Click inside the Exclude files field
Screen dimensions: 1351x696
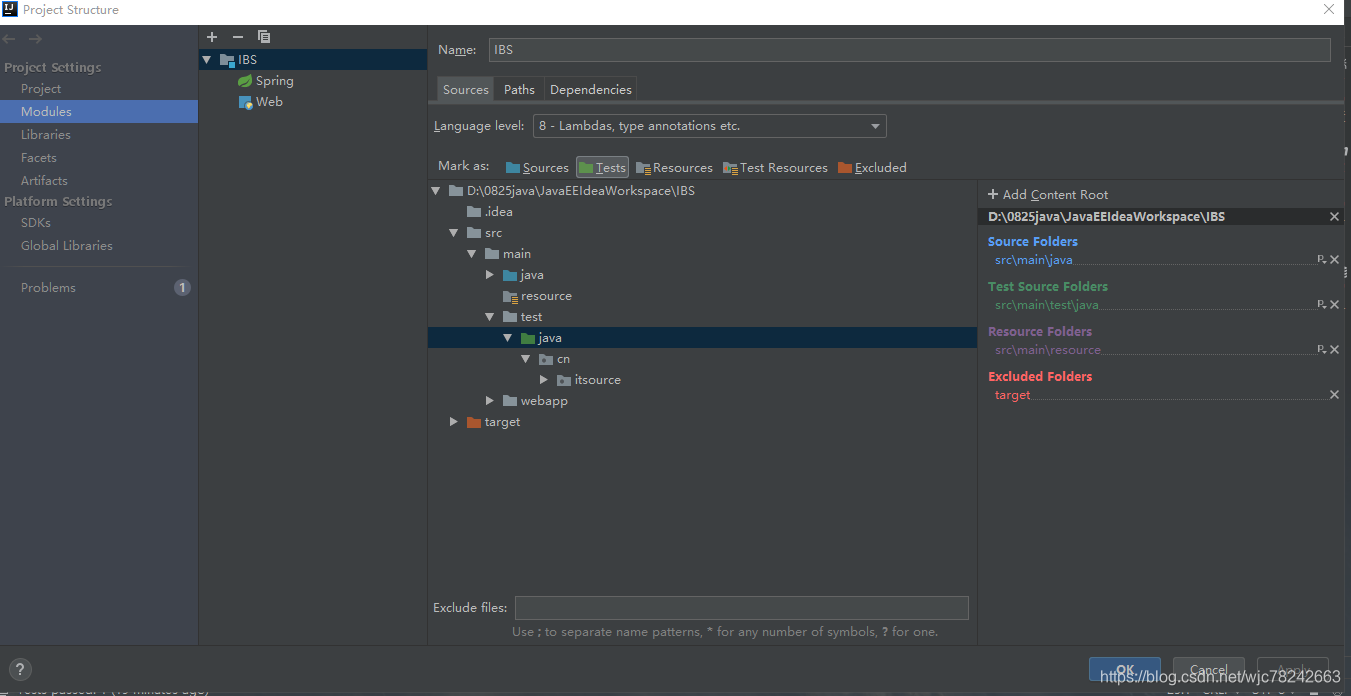(742, 607)
